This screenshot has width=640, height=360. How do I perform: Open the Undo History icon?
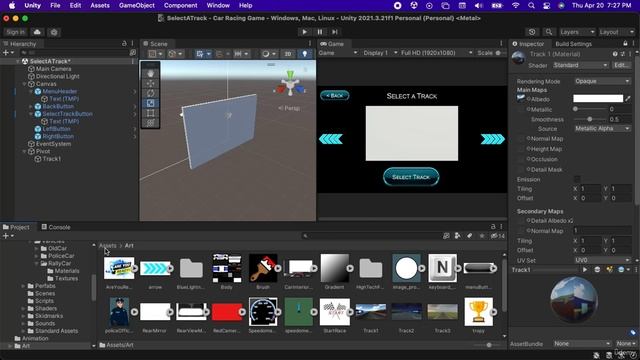(x=532, y=32)
